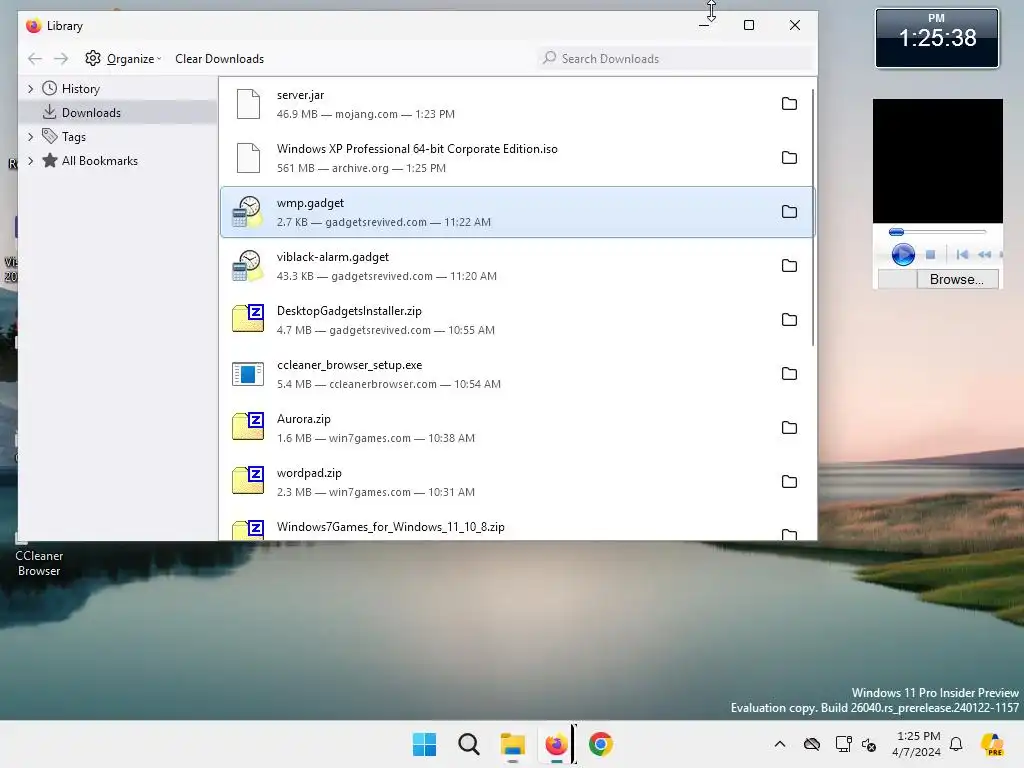Screen dimensions: 1024x768
Task: Open the Organize dropdown menu
Action: (x=123, y=59)
